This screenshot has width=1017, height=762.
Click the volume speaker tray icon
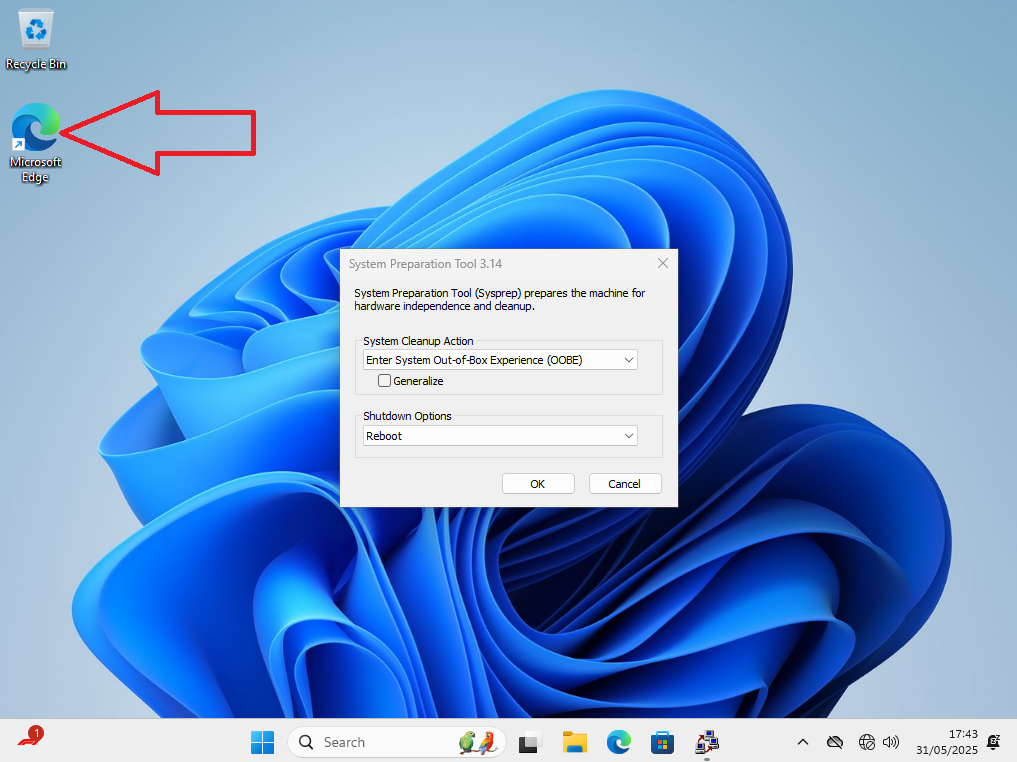(x=890, y=742)
